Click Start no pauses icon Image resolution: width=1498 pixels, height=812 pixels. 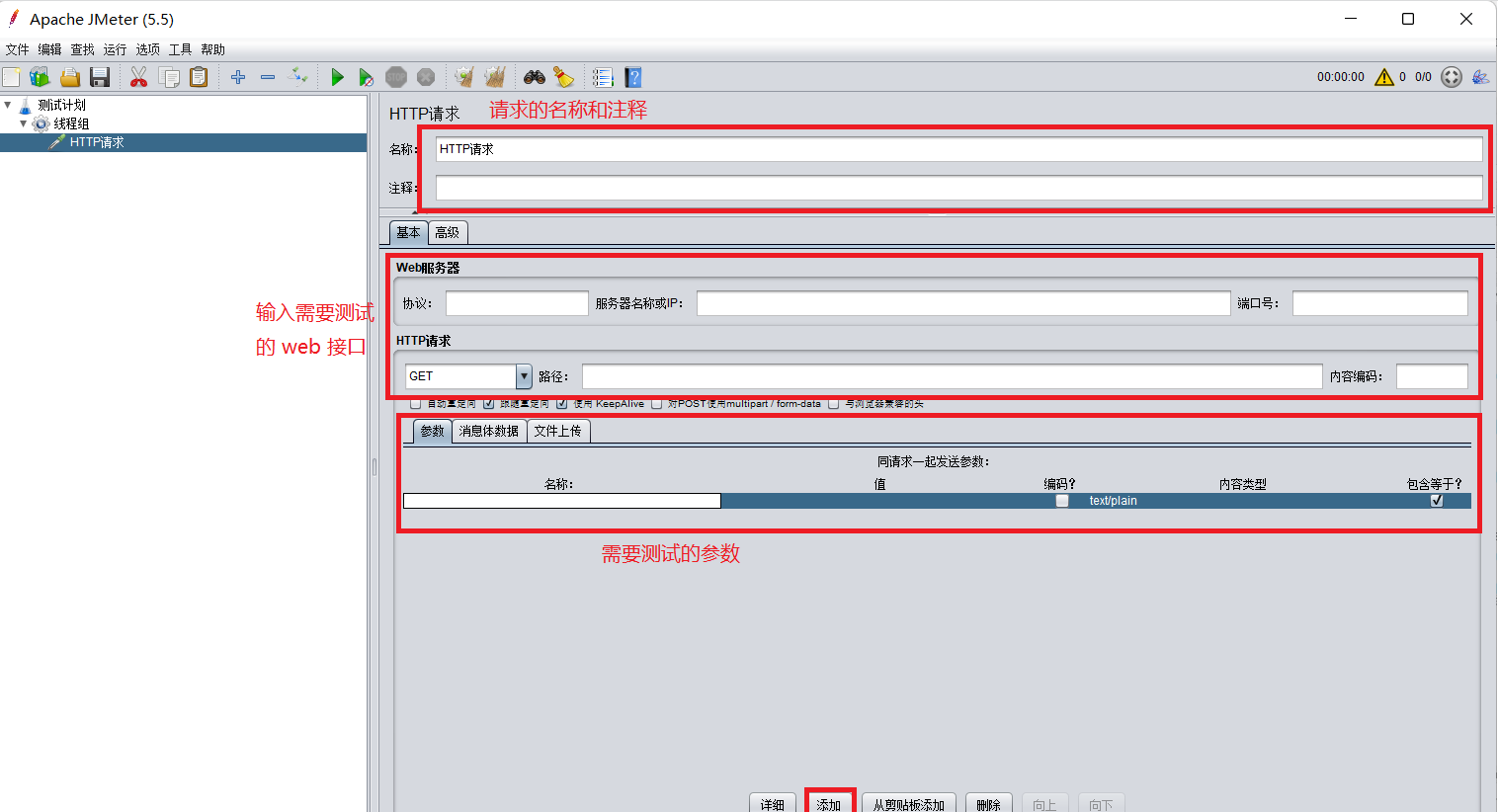366,77
